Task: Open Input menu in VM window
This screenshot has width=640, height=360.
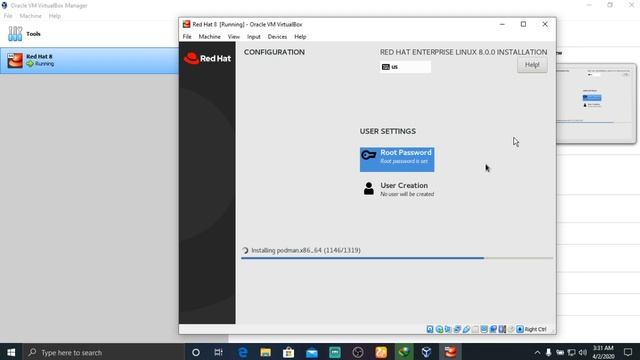Action: (x=253, y=37)
